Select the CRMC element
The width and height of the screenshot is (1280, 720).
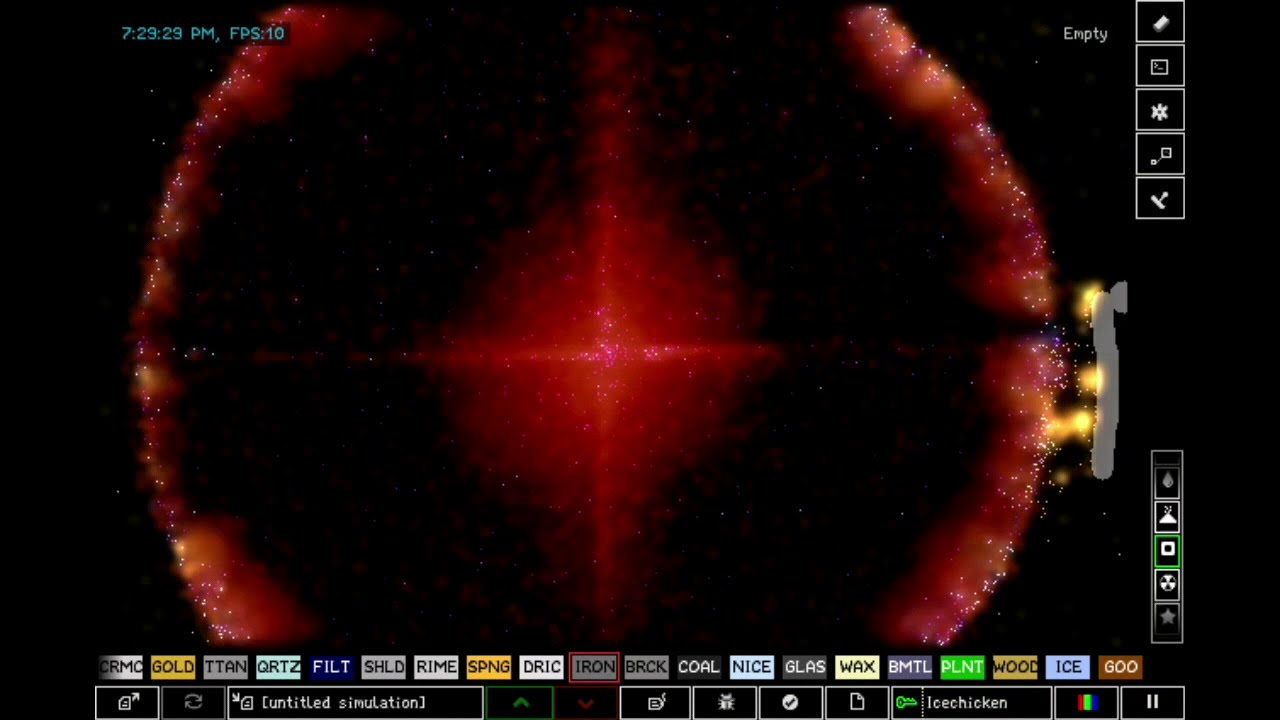[121, 667]
